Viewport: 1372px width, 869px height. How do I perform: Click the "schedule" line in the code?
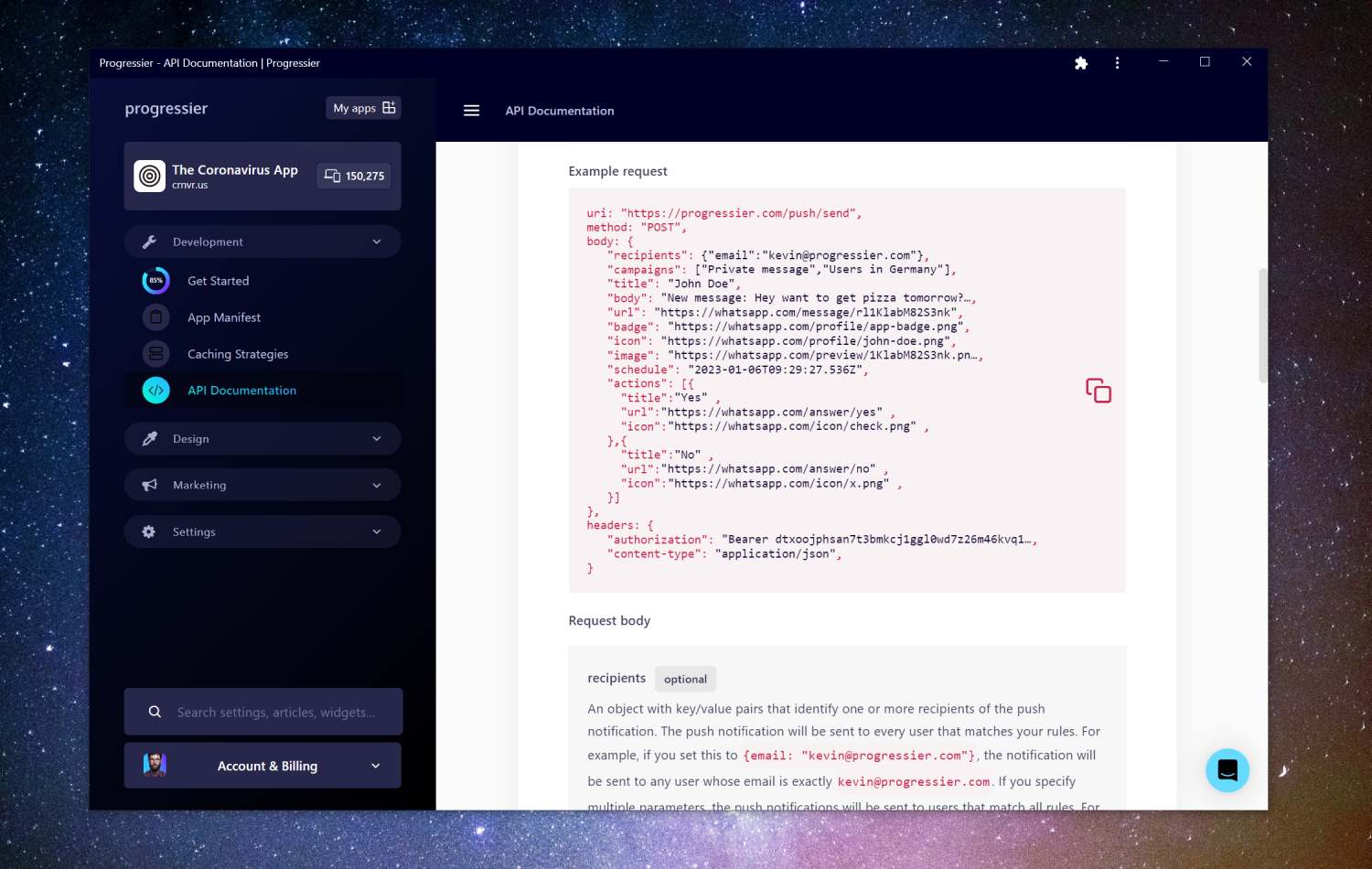click(x=737, y=370)
